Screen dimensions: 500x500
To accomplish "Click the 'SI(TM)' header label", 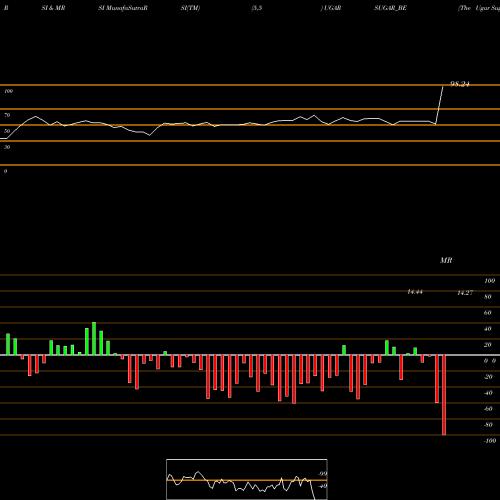I will [x=190, y=8].
